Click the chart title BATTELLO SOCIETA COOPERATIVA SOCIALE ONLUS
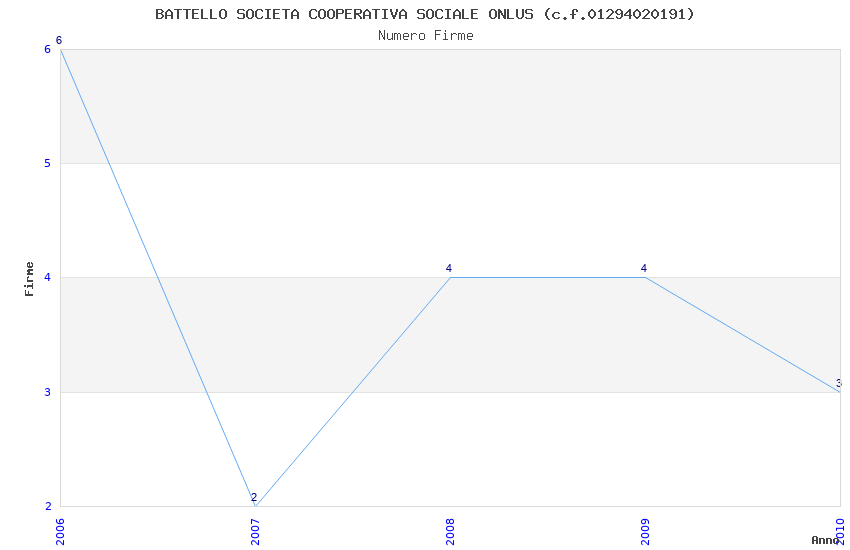The height and width of the screenshot is (550, 850). pos(425,14)
